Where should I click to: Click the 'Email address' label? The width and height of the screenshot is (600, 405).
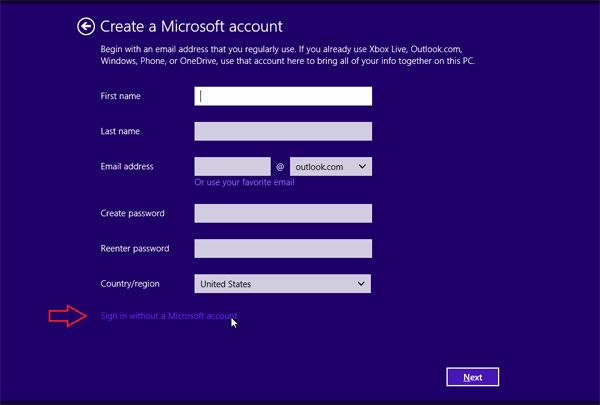(127, 166)
